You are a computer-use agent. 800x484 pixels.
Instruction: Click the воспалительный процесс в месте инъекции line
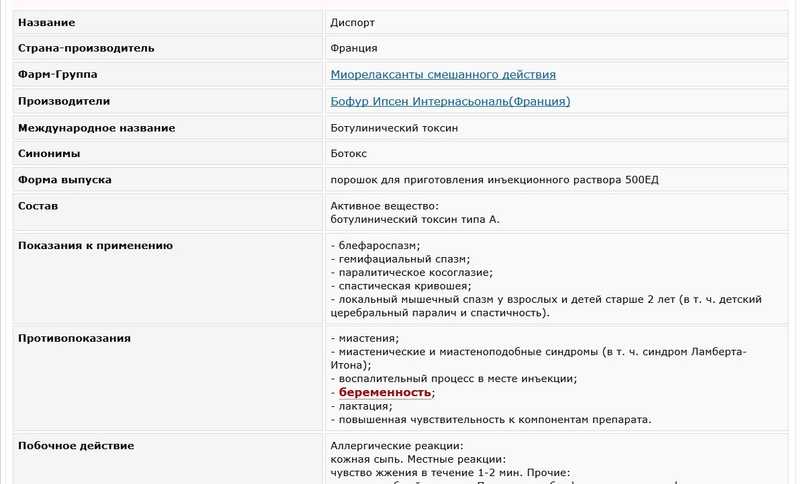[x=454, y=378]
